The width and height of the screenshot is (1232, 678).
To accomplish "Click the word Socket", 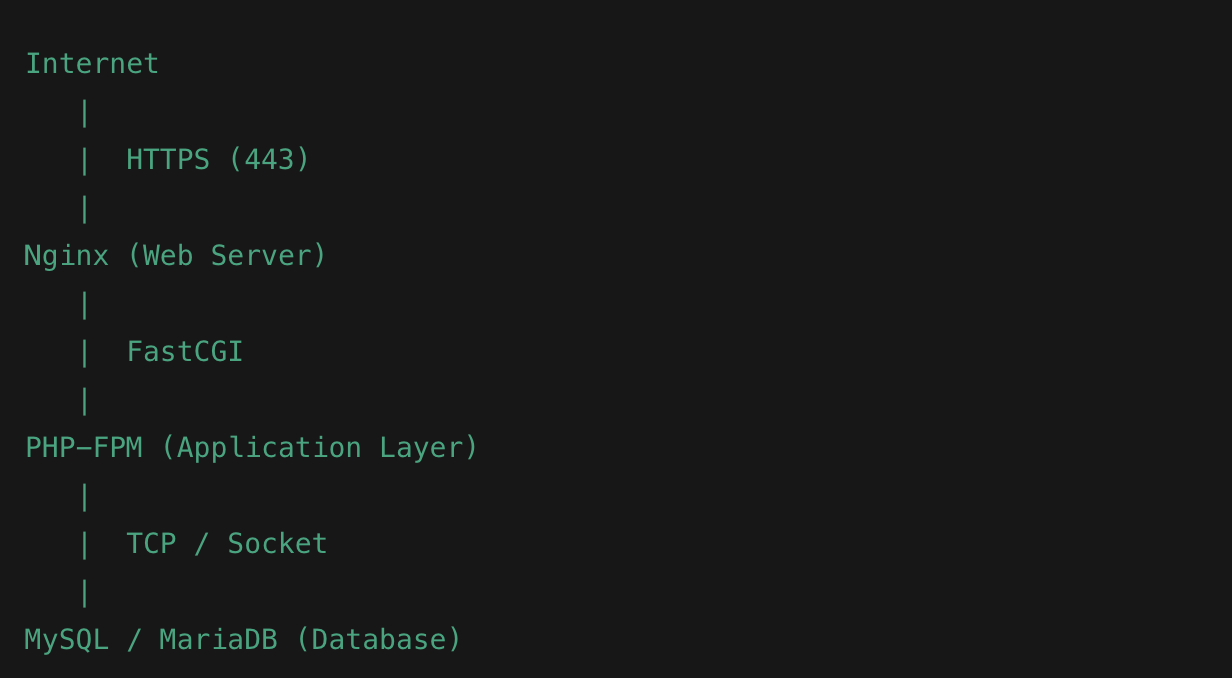I will tap(278, 544).
